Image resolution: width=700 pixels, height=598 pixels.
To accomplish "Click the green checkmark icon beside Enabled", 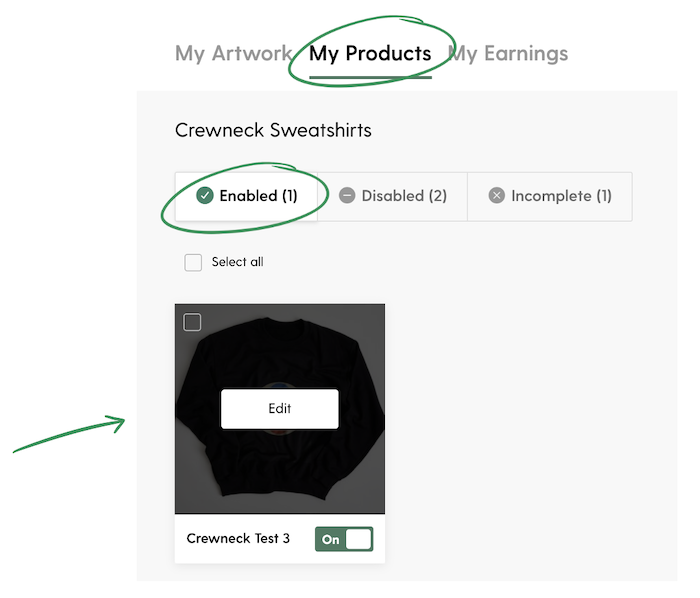I will pyautogui.click(x=204, y=195).
